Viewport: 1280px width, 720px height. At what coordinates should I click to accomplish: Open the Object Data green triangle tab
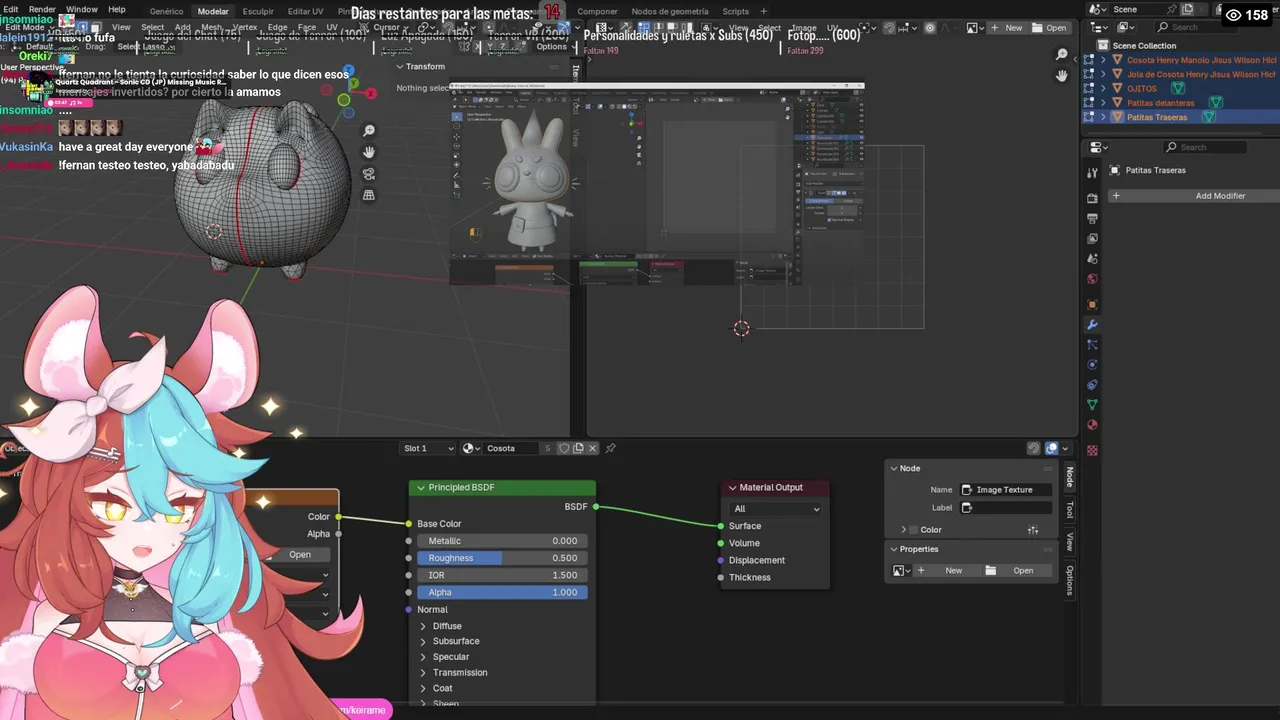pyautogui.click(x=1092, y=405)
